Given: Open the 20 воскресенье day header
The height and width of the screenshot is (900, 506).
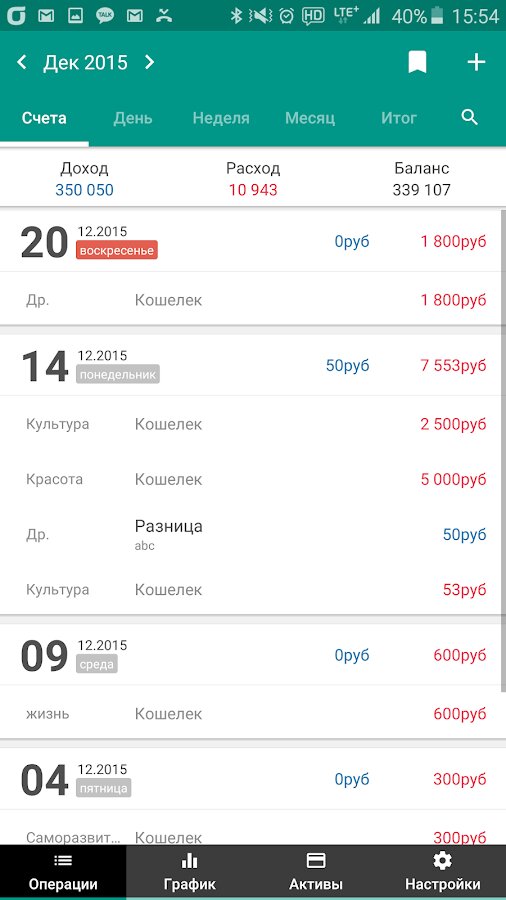Looking at the screenshot, I should tap(253, 241).
